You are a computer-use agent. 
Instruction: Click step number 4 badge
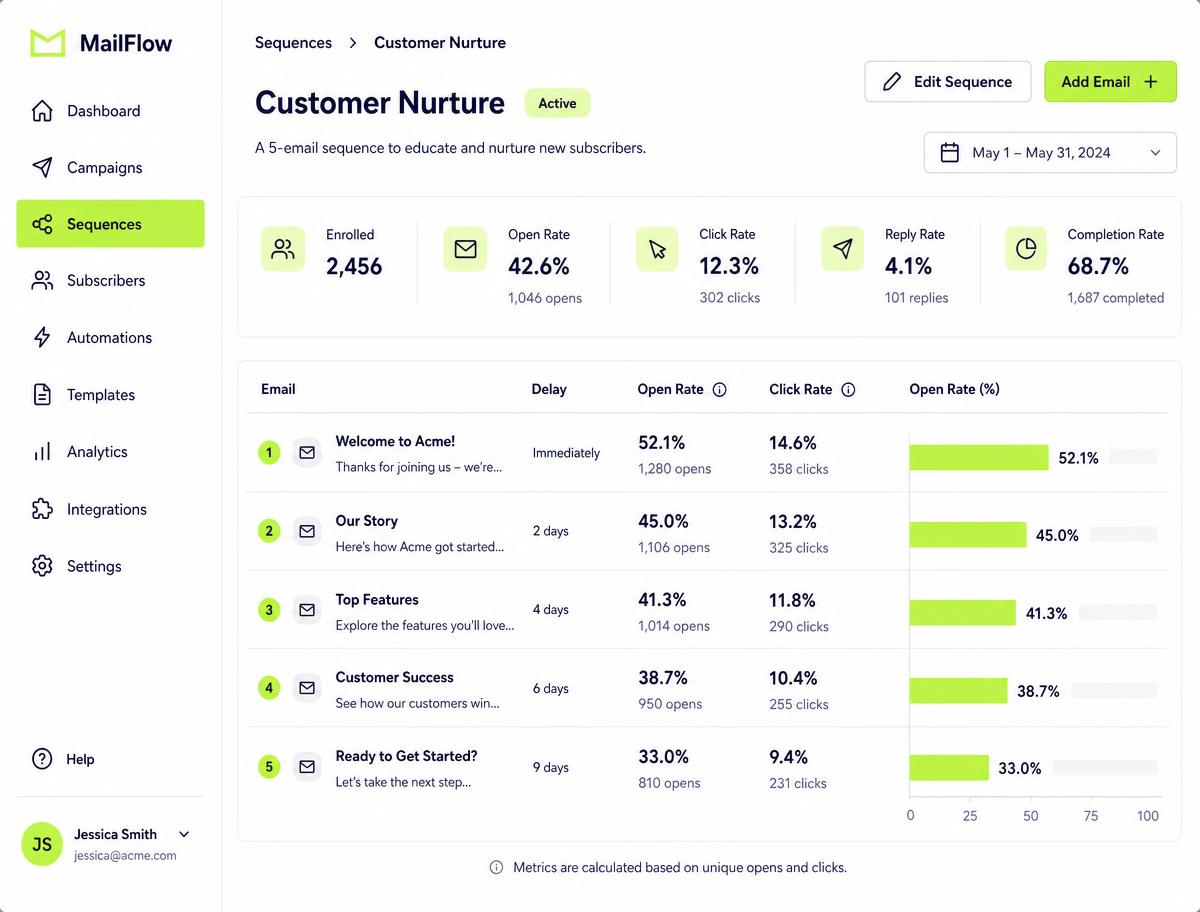pyautogui.click(x=269, y=688)
